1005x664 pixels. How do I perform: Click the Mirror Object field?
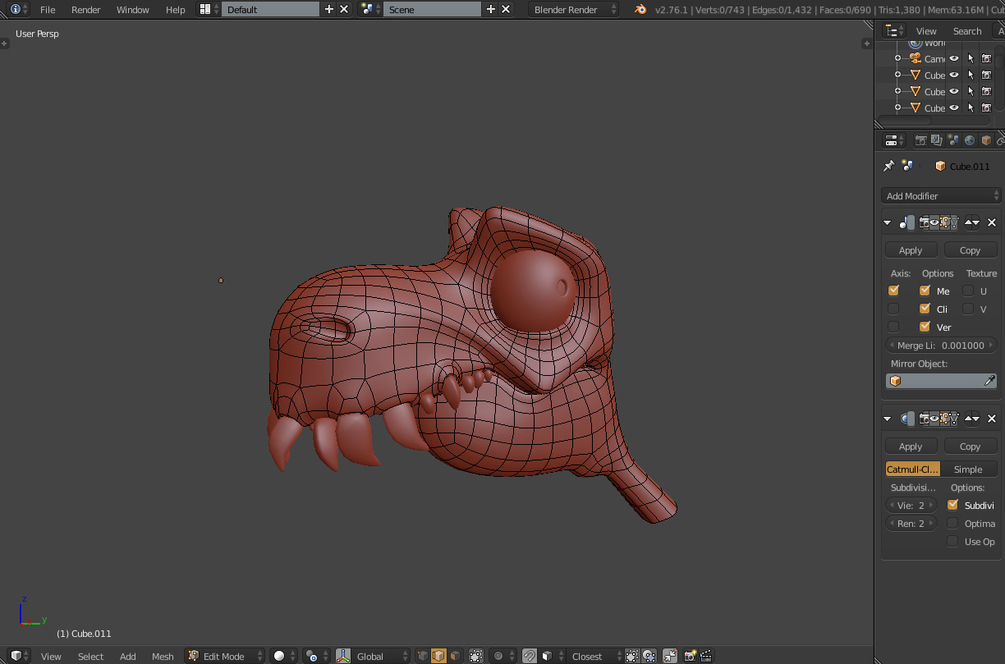tap(940, 381)
